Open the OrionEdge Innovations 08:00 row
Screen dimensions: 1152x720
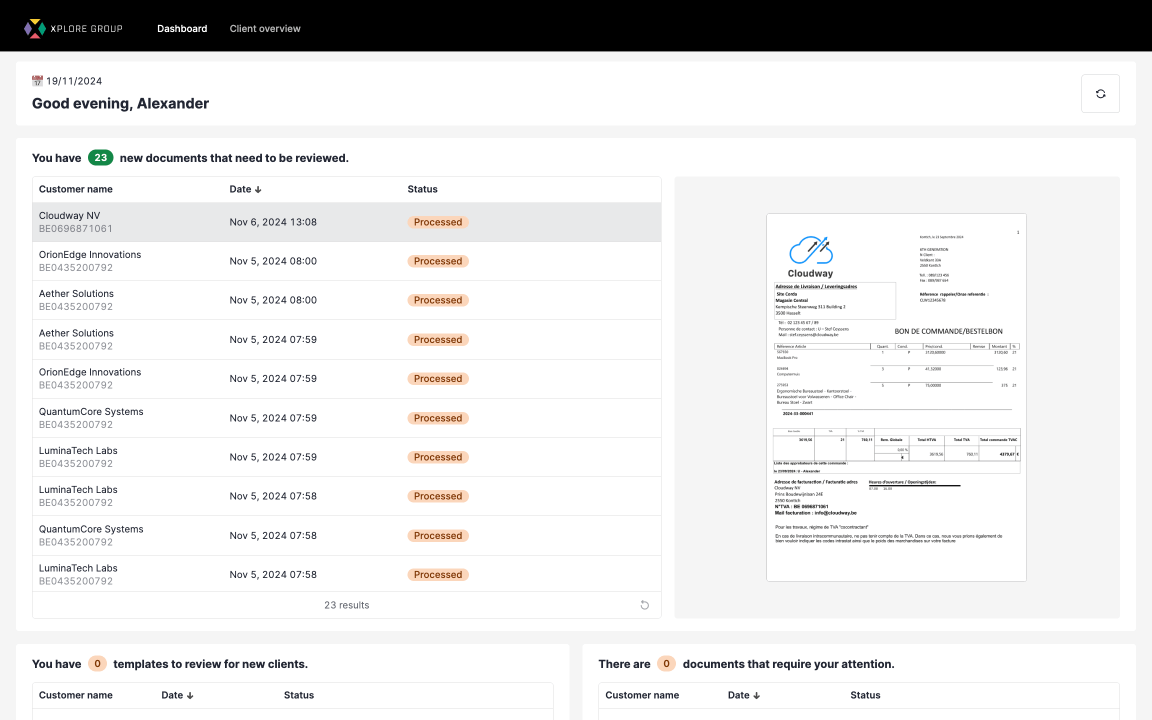[346, 261]
